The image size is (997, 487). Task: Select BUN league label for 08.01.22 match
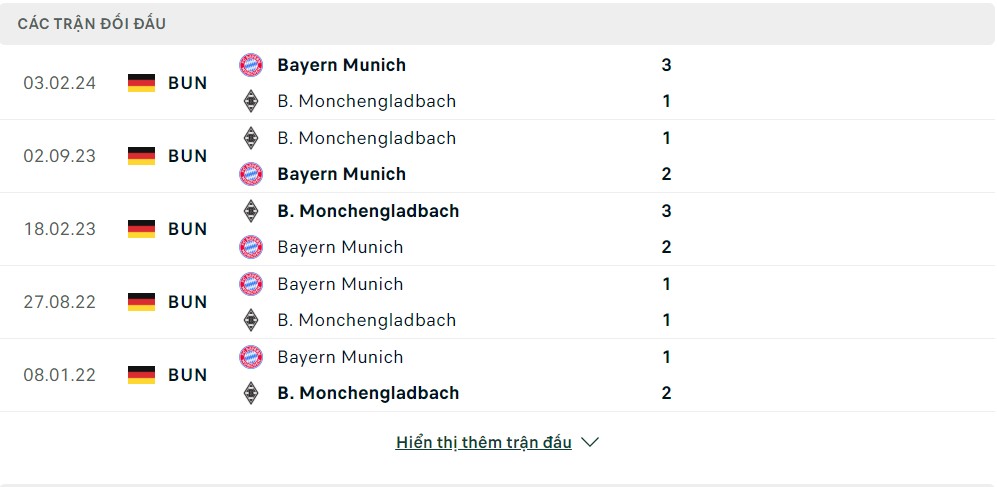188,375
